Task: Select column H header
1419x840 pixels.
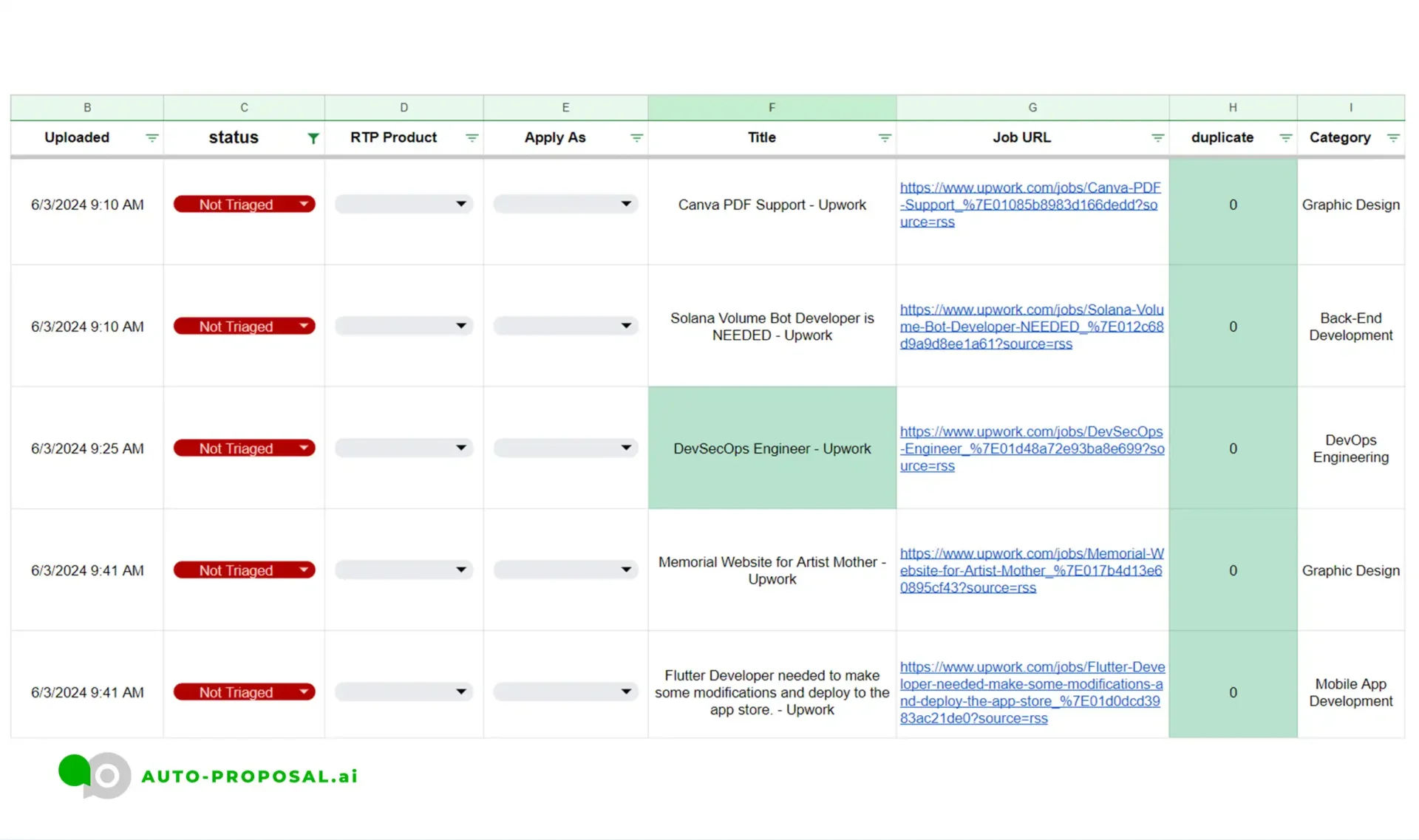Action: point(1232,107)
